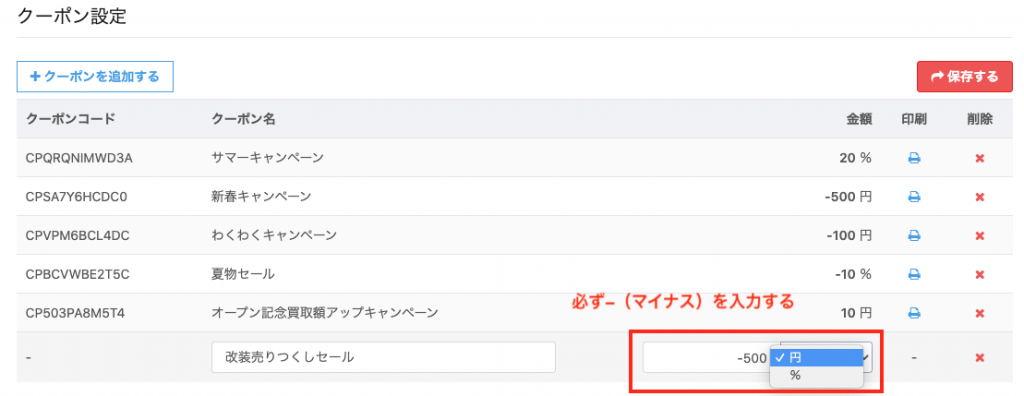
Task: Print the 新春キャンペーン coupon
Action: [914, 197]
